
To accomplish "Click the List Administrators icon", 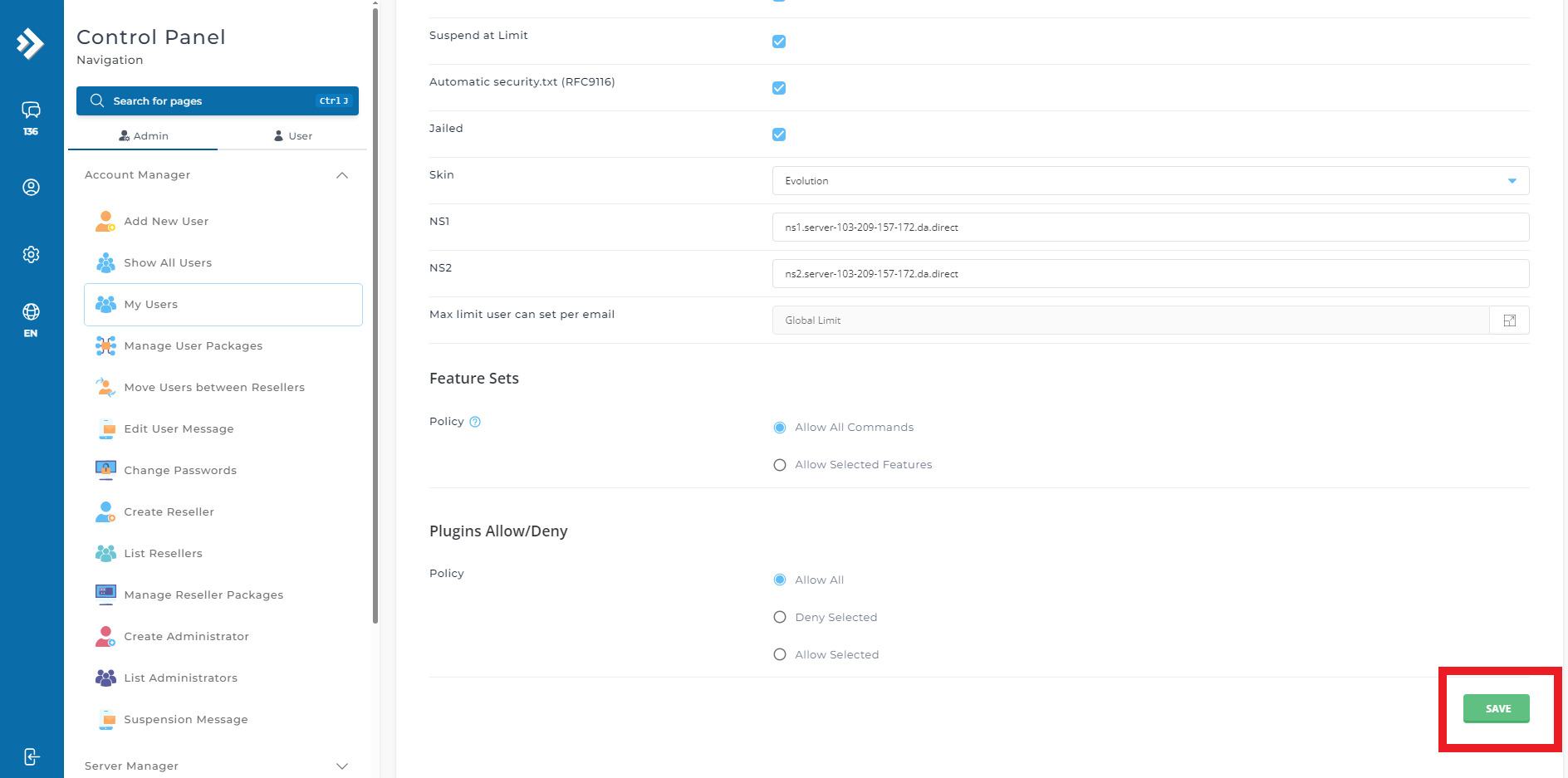I will (x=105, y=678).
